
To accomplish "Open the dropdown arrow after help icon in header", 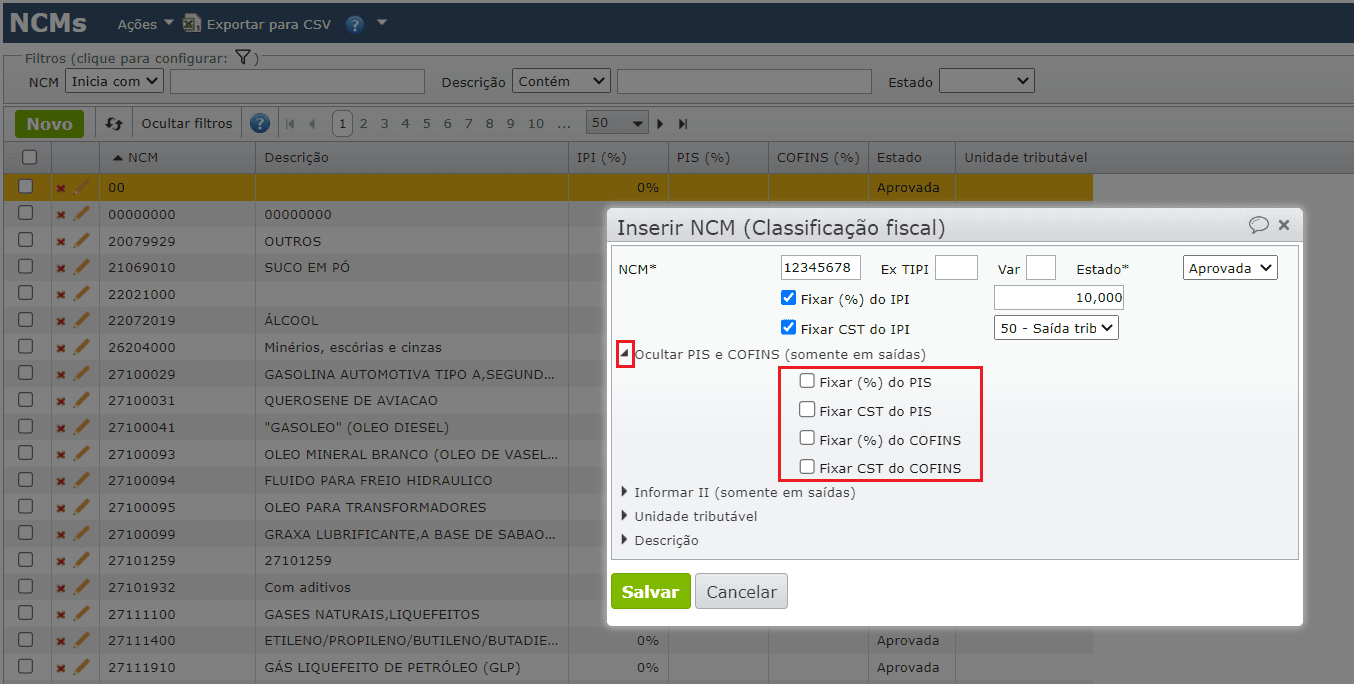I will (x=382, y=23).
